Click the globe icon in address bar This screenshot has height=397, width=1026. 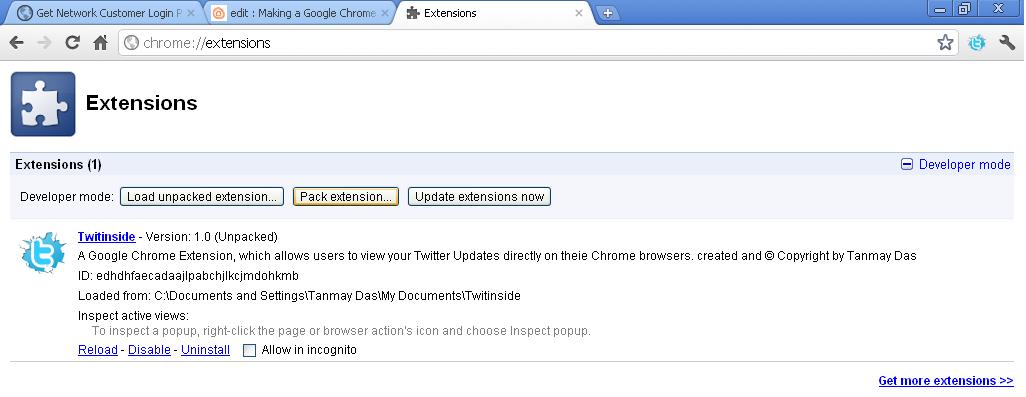132,43
